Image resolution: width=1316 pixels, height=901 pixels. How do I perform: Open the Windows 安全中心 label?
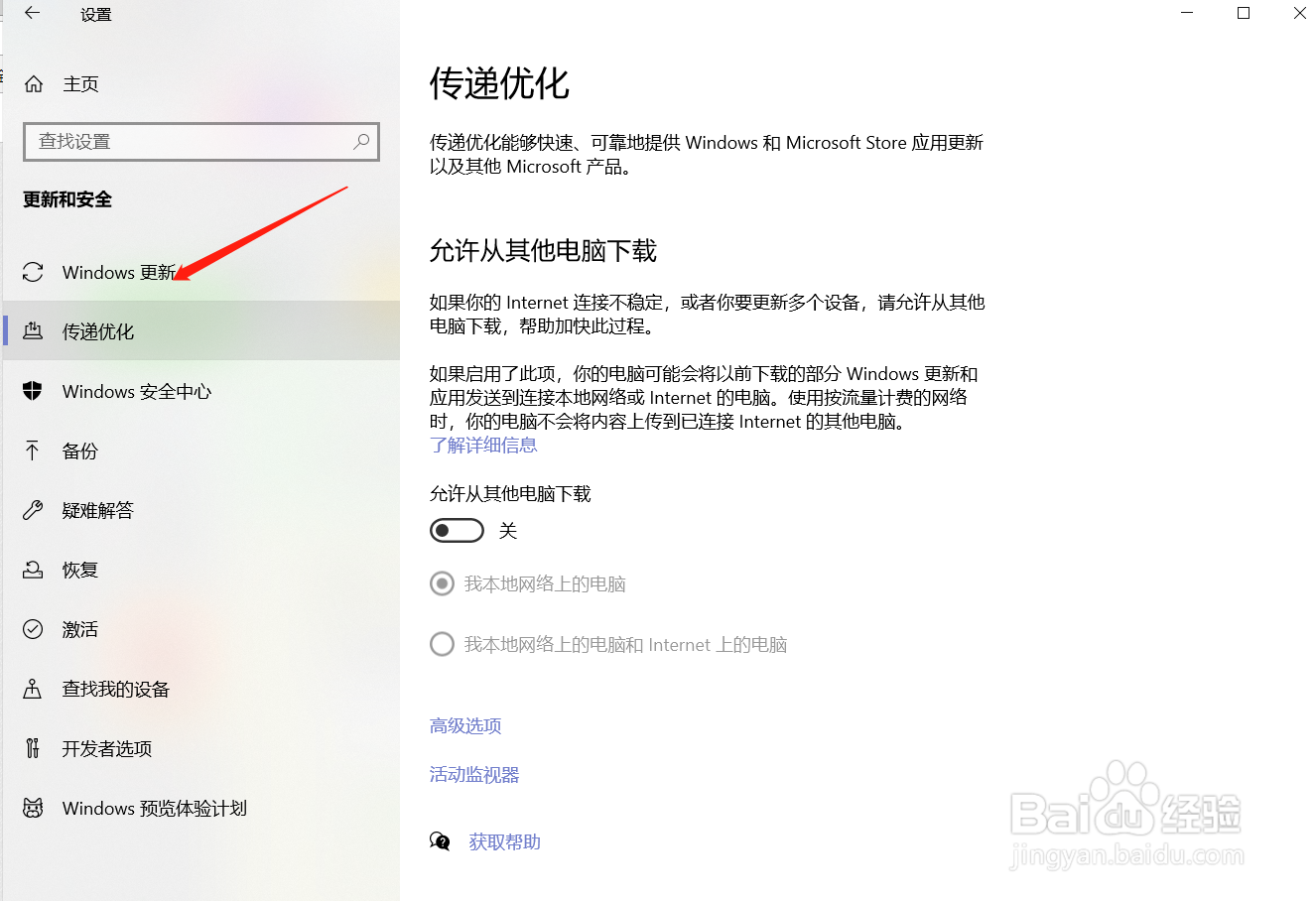point(137,391)
